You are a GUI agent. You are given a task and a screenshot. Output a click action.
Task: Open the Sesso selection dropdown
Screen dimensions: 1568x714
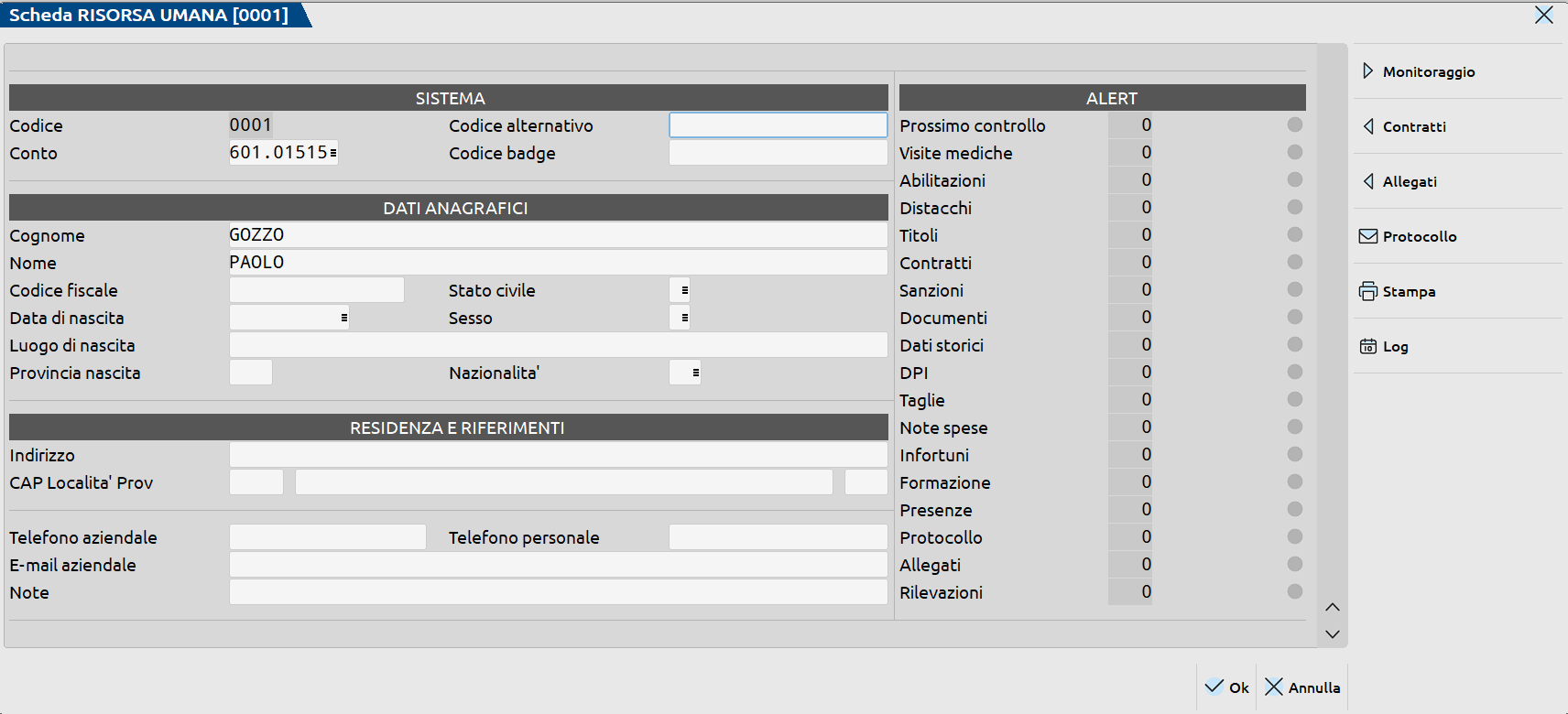tap(684, 318)
